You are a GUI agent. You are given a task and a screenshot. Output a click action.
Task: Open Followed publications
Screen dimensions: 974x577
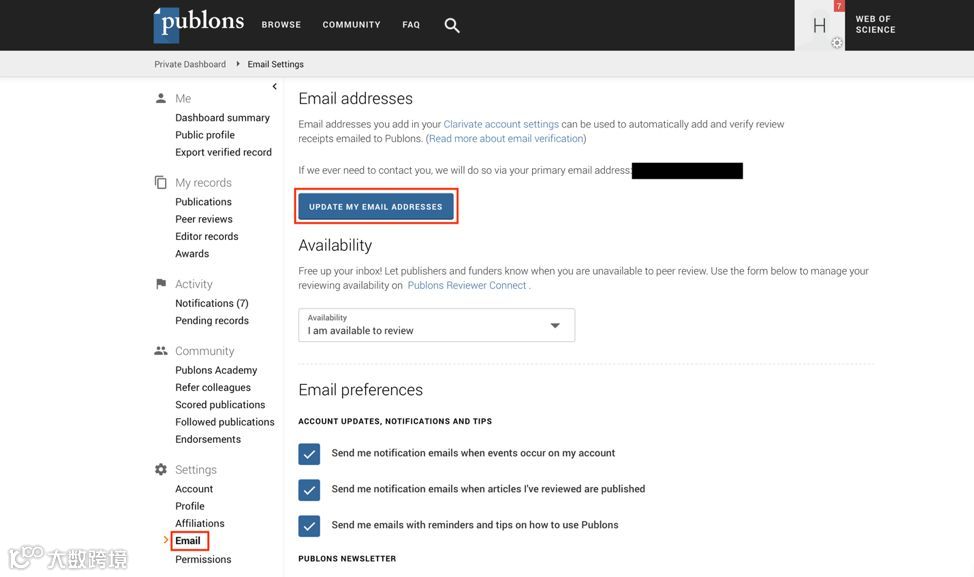tap(225, 422)
